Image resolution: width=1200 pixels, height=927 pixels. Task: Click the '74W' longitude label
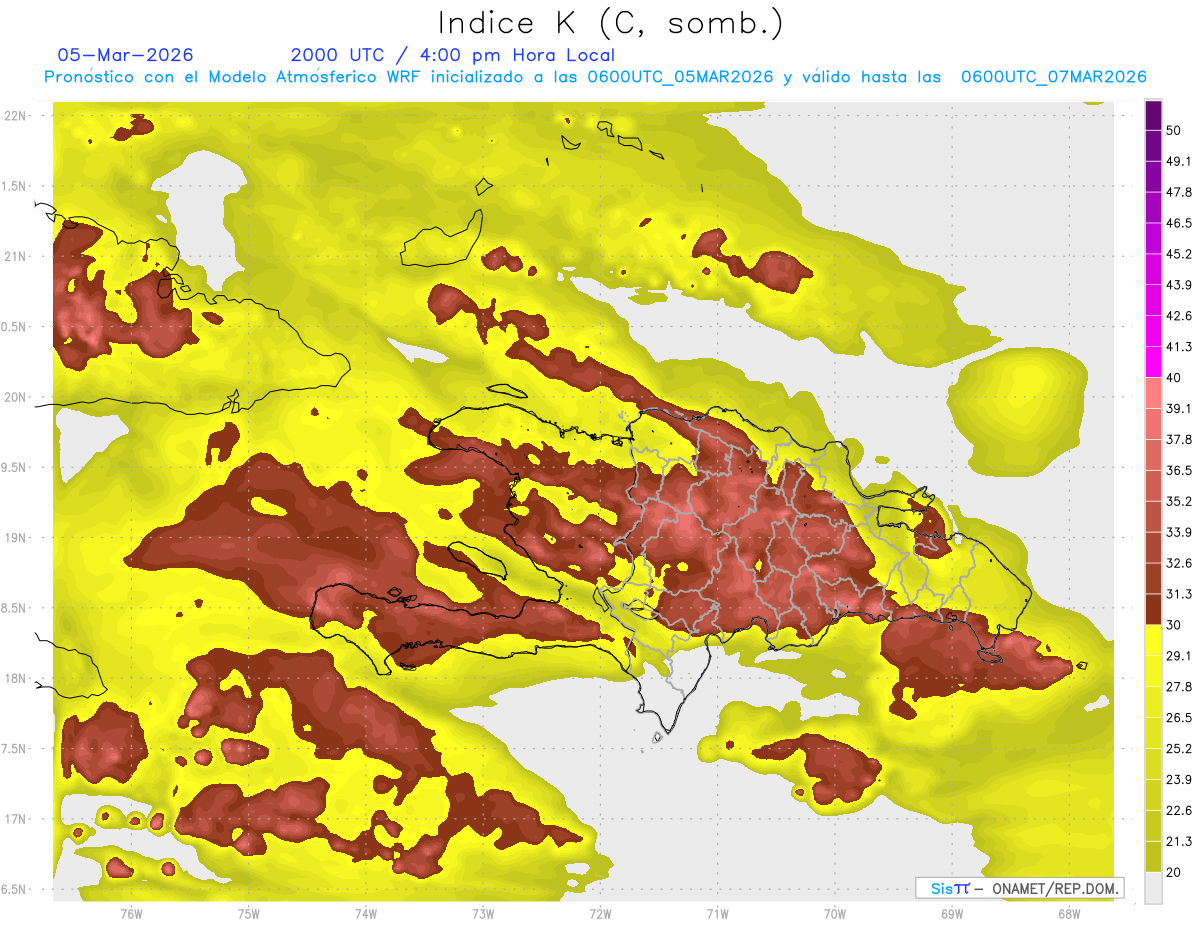coord(366,913)
